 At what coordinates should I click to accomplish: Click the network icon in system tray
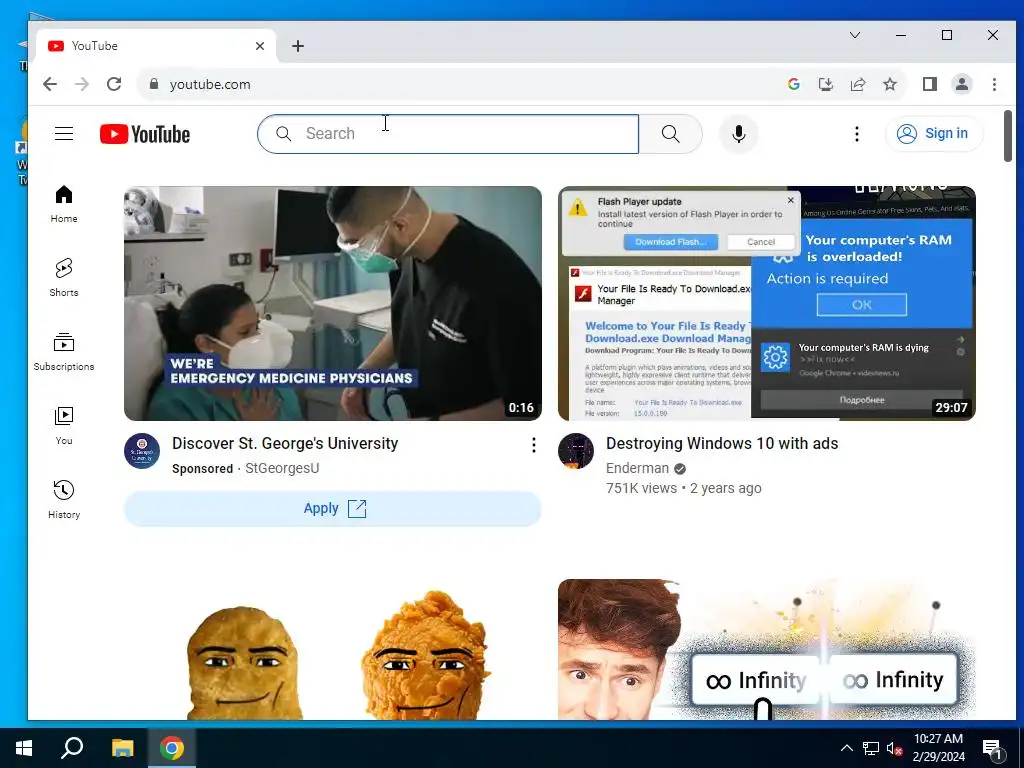(x=871, y=748)
